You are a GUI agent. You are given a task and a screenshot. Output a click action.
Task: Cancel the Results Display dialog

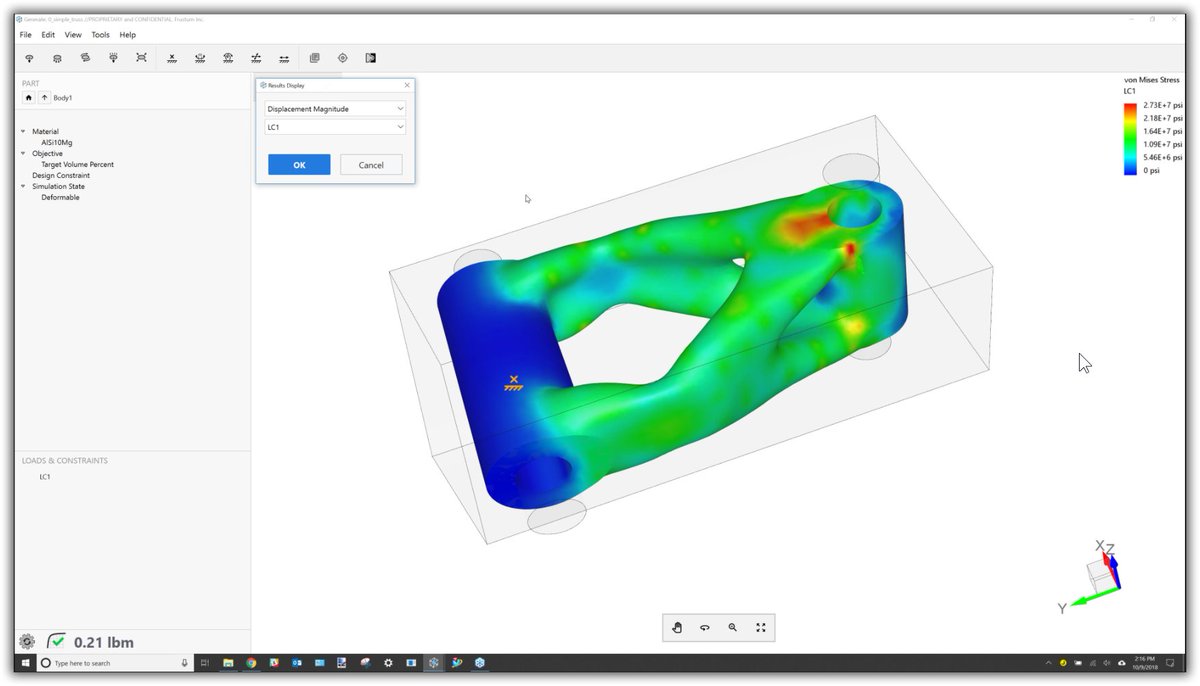(370, 164)
